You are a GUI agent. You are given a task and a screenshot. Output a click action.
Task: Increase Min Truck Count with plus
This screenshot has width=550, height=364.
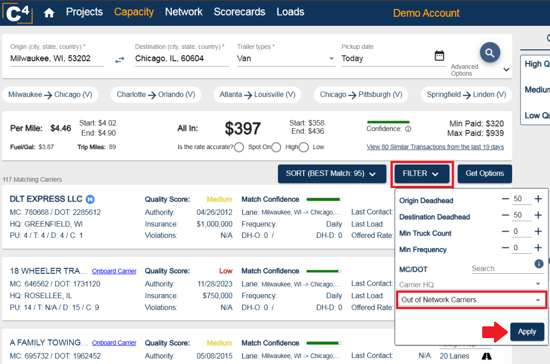tap(538, 231)
